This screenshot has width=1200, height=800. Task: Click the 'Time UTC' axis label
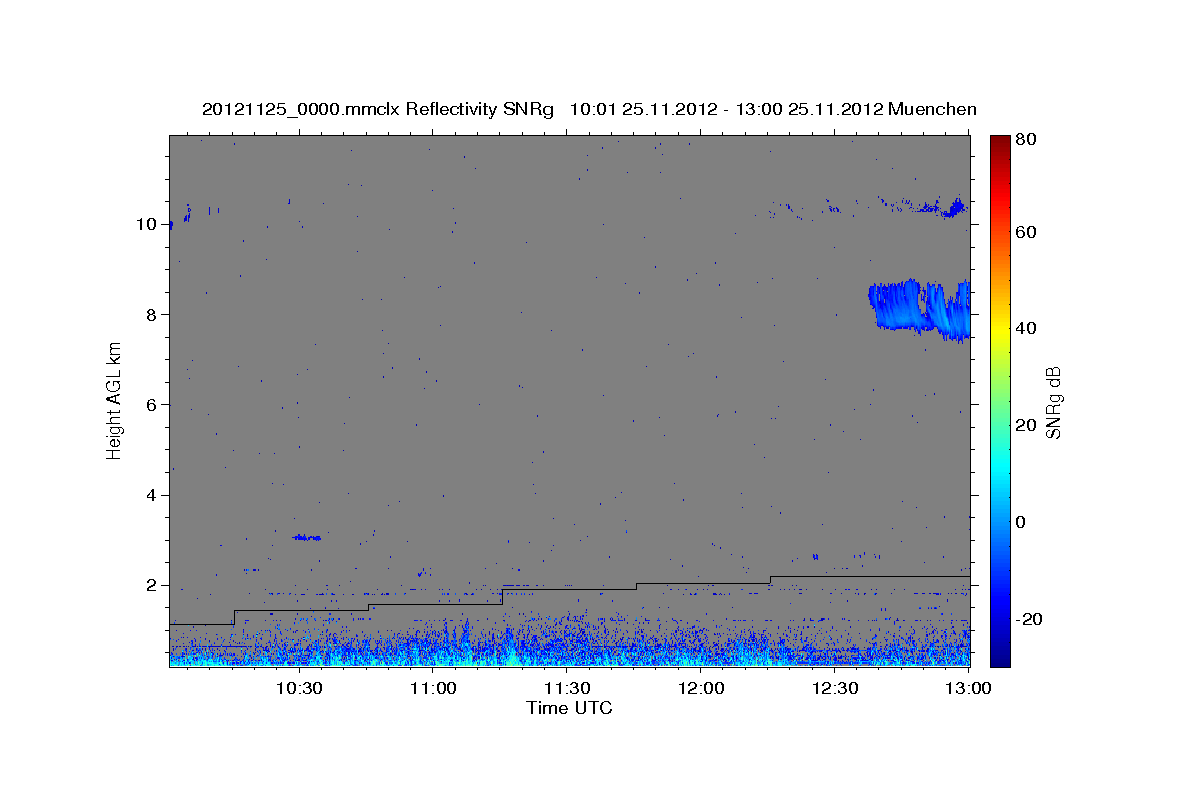(x=569, y=708)
